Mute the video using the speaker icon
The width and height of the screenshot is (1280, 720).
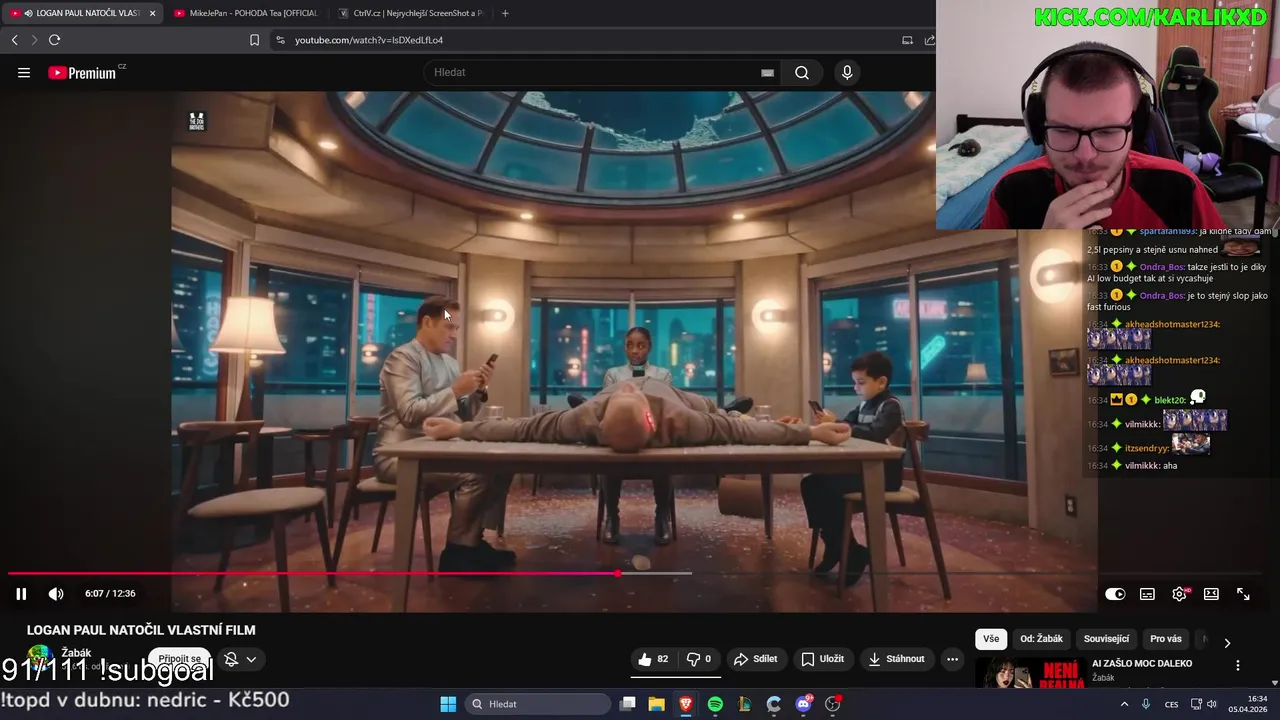(x=56, y=594)
